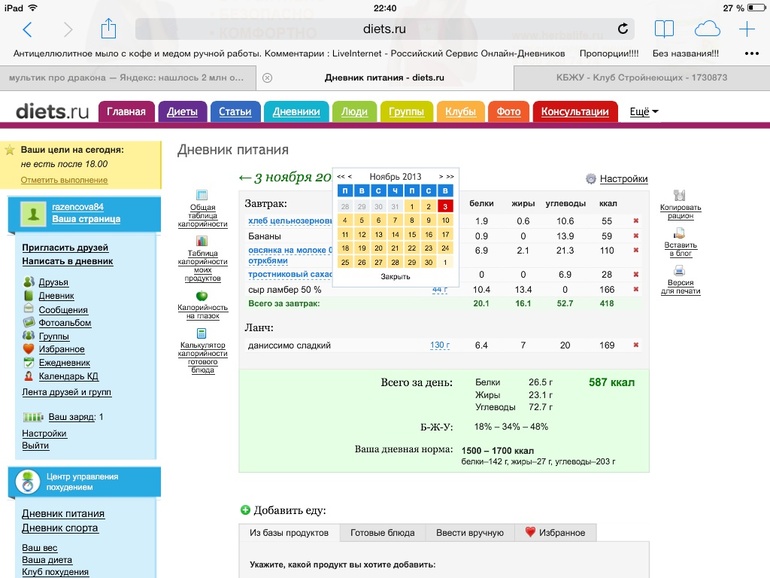Switch to the мультик про дракона browser tab
Image resolution: width=770 pixels, height=578 pixels.
pyautogui.click(x=126, y=78)
